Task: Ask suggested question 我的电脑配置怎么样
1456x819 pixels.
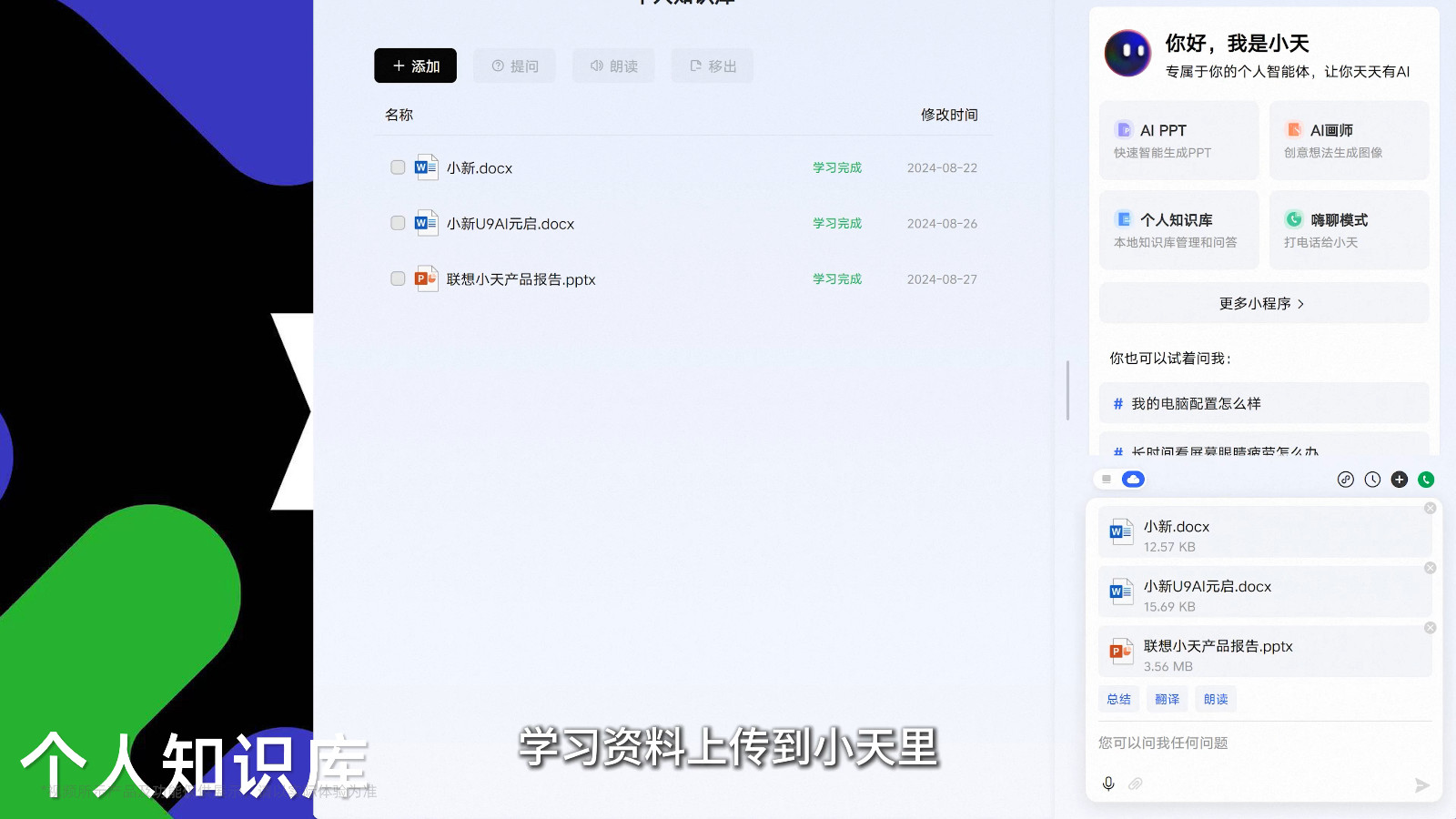Action: tap(1264, 403)
